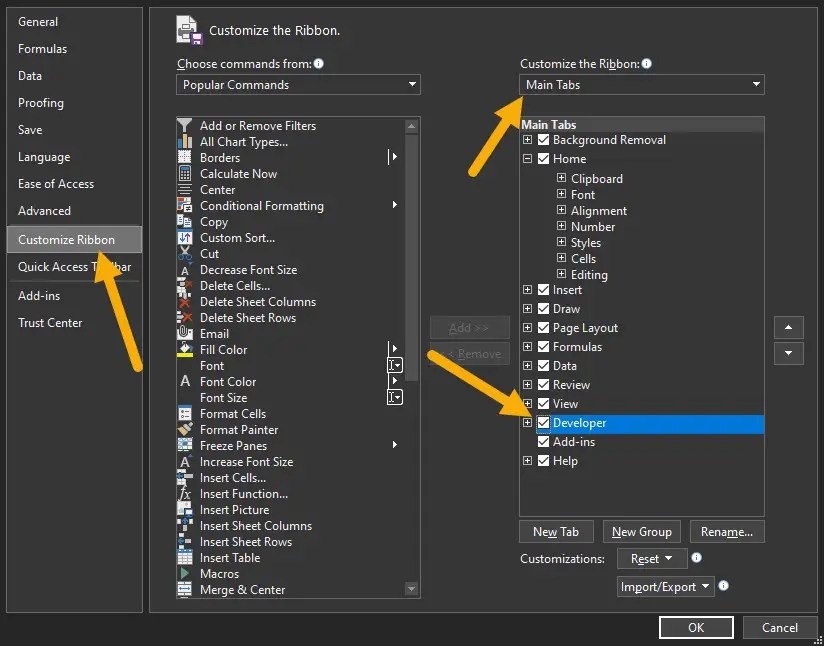Image resolution: width=824 pixels, height=646 pixels.
Task: Open the Import/Export dropdown button
Action: (665, 587)
